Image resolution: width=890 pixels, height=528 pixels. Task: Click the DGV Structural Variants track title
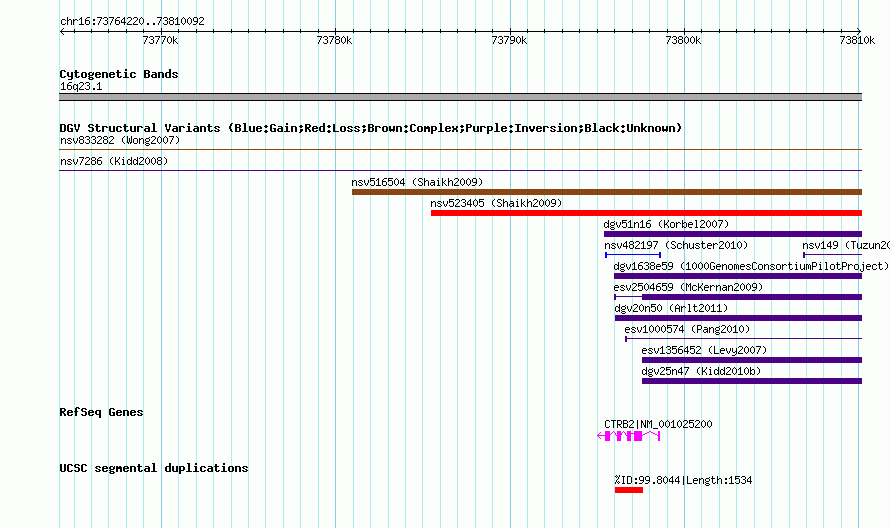click(x=370, y=128)
